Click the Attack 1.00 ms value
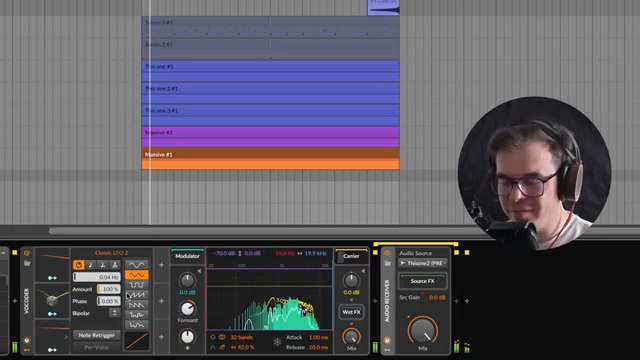Viewport: 640px width, 360px height. (318, 337)
